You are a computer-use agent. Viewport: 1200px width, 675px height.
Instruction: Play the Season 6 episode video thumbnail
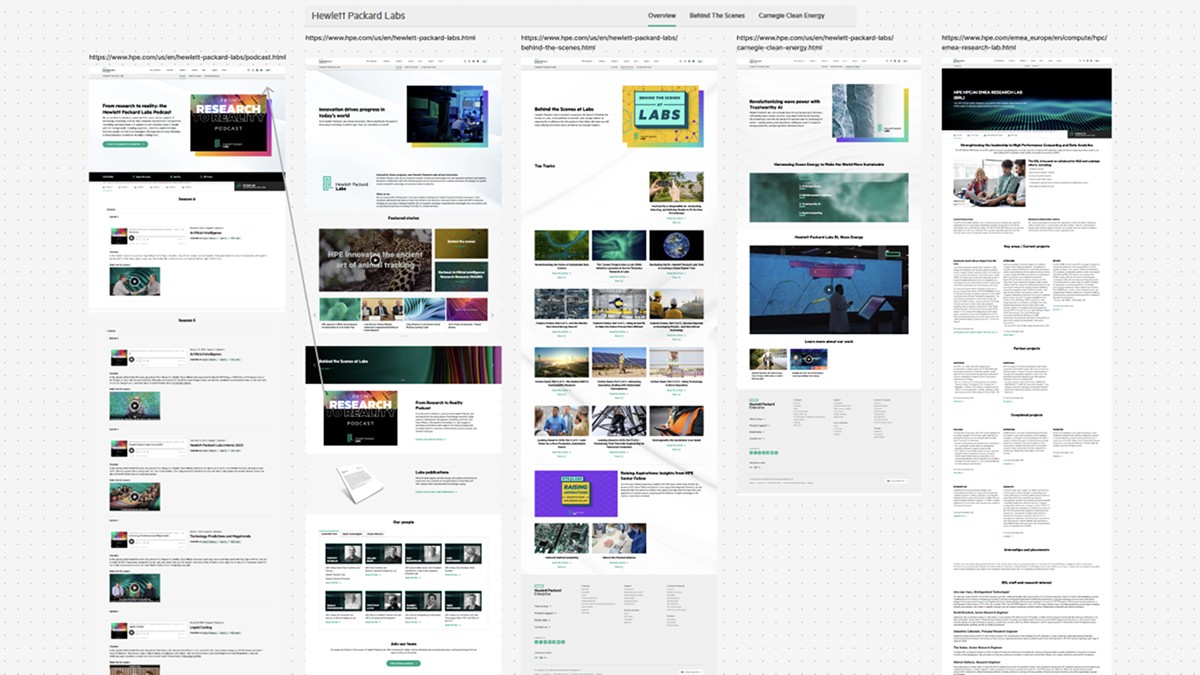click(x=134, y=281)
